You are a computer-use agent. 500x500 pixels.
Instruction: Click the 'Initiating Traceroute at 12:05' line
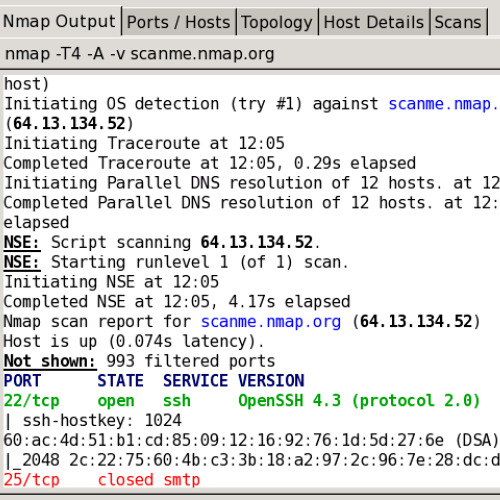click(144, 143)
